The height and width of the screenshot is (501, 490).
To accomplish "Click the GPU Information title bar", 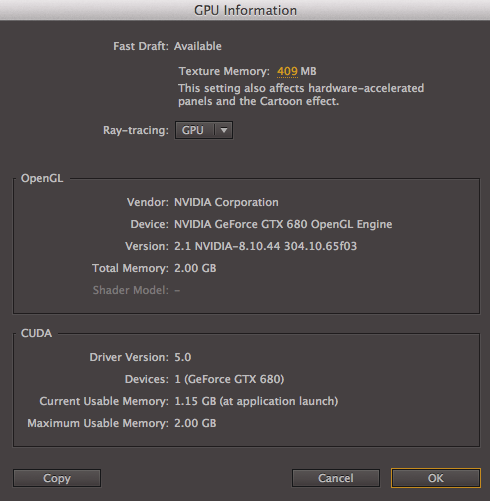I will pos(245,10).
